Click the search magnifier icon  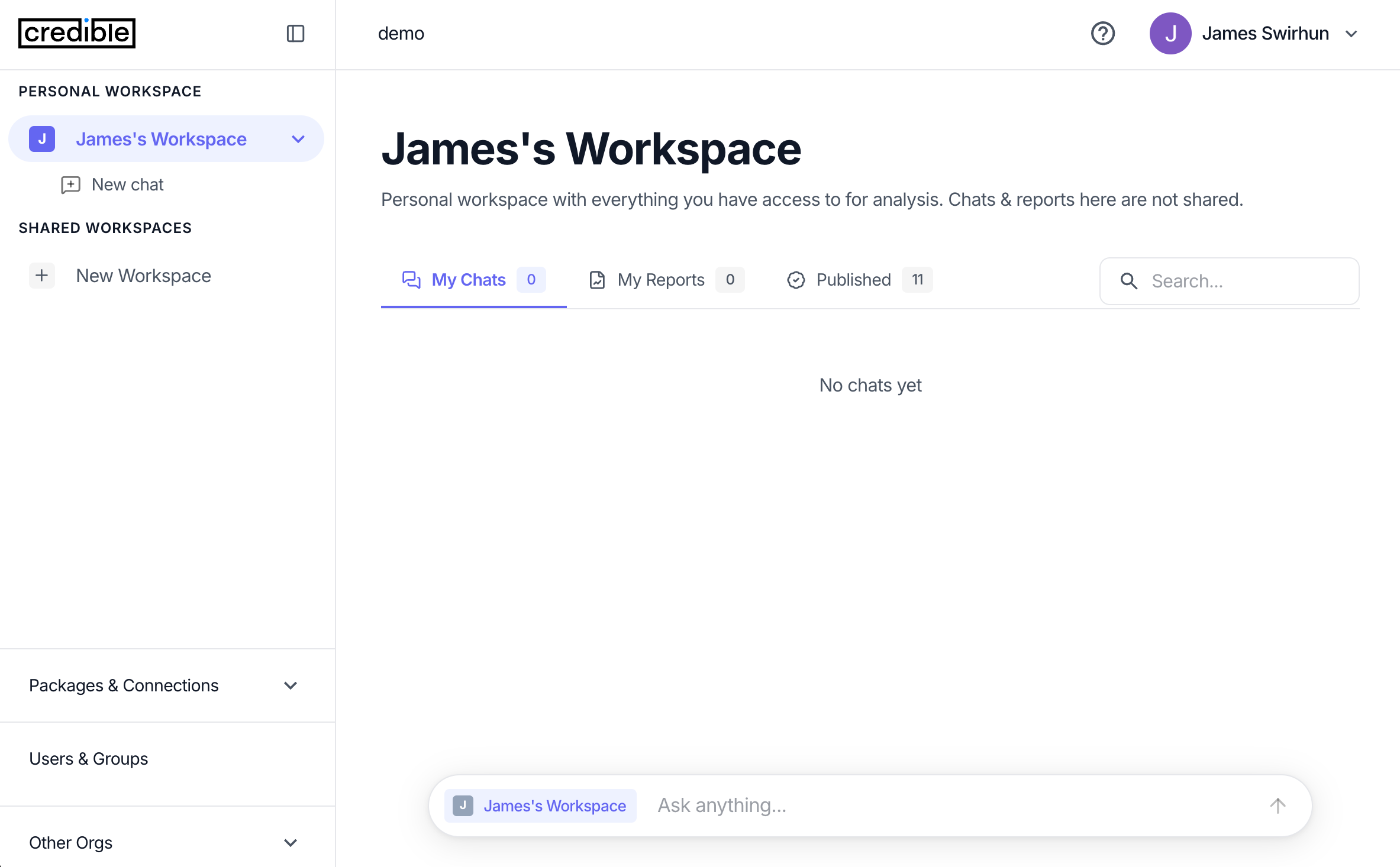1129,281
